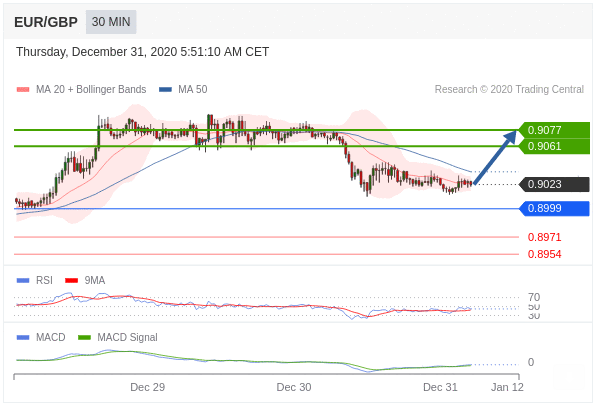
Task: Click the green MACD Signal legend entry
Action: click(x=118, y=337)
